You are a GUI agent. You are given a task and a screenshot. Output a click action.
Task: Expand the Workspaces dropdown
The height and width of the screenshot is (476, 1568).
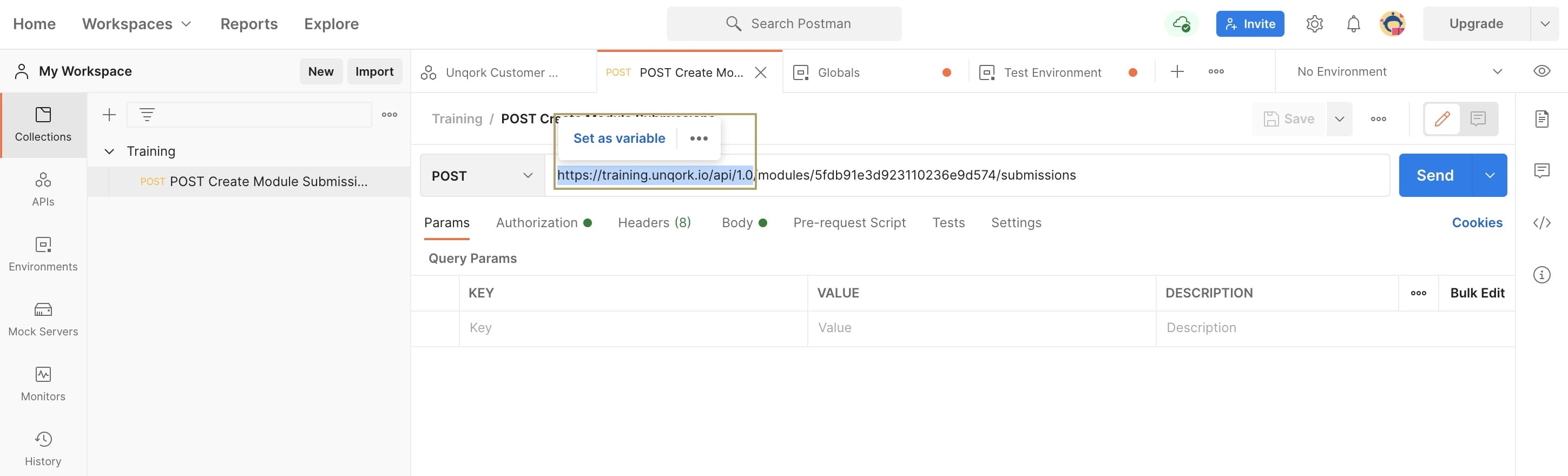pos(137,24)
